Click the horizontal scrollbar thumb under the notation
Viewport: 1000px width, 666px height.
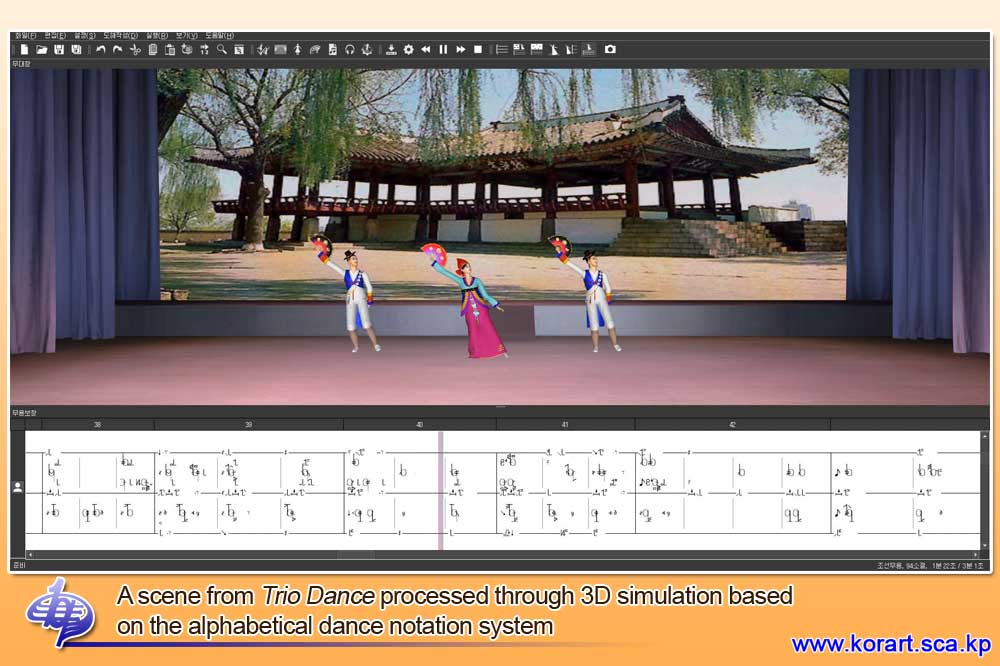pyautogui.click(x=356, y=555)
